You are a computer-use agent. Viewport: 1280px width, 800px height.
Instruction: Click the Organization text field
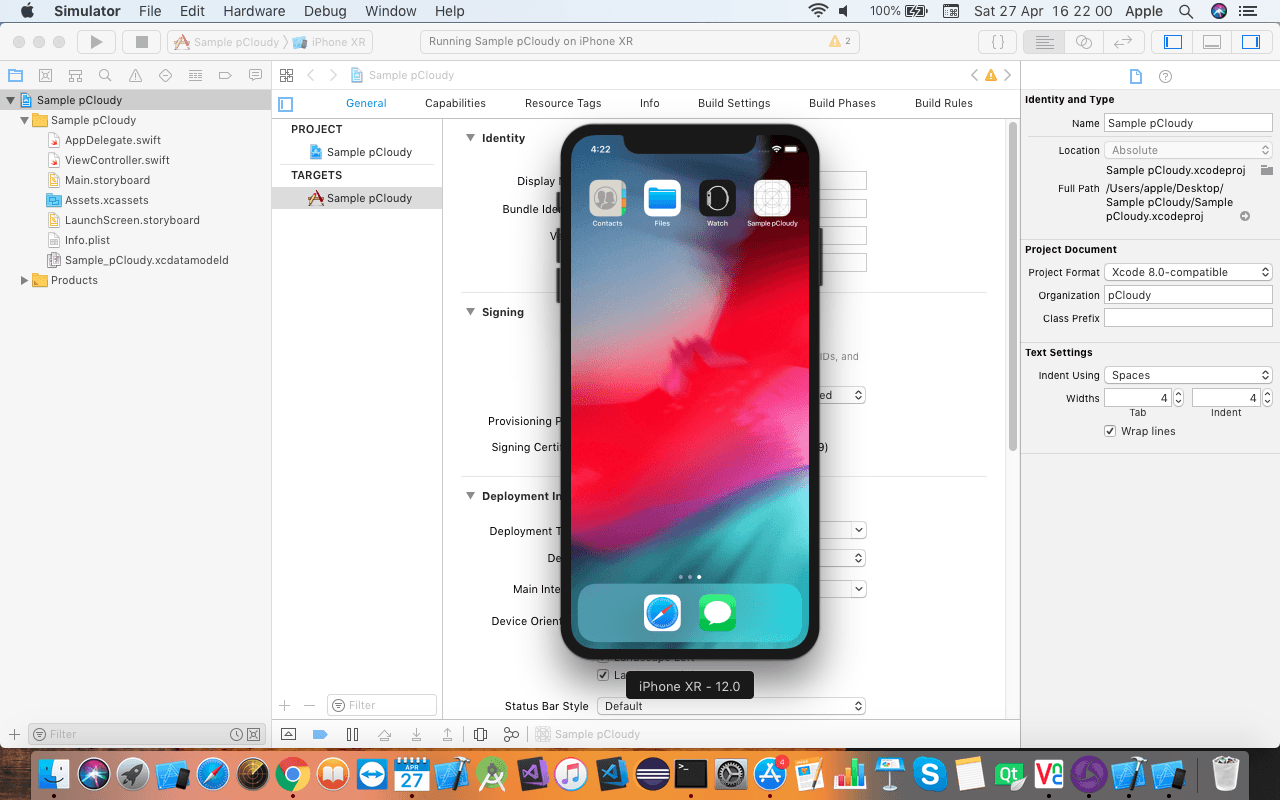[1188, 295]
